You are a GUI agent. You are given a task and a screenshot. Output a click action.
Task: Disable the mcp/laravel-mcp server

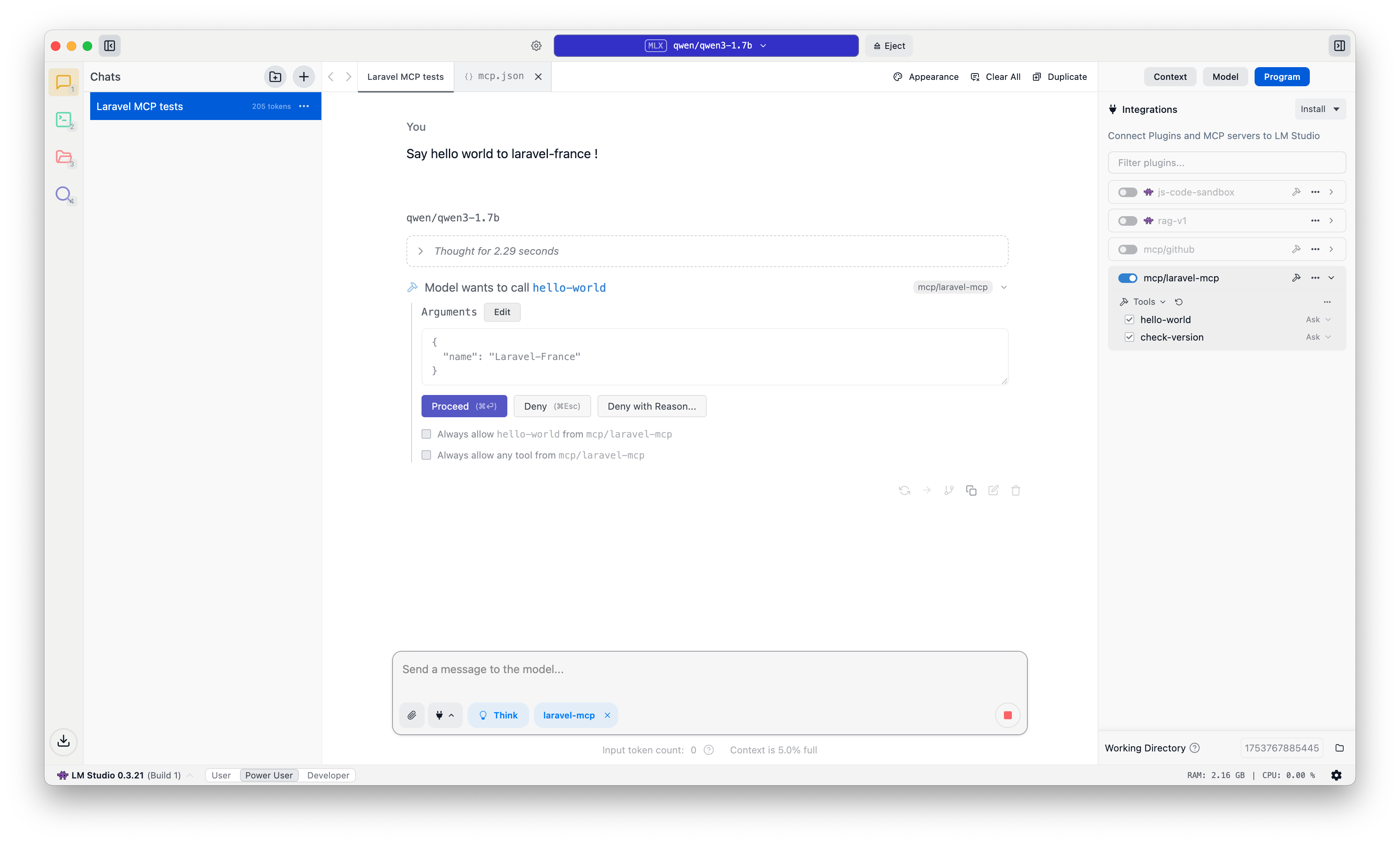point(1128,278)
